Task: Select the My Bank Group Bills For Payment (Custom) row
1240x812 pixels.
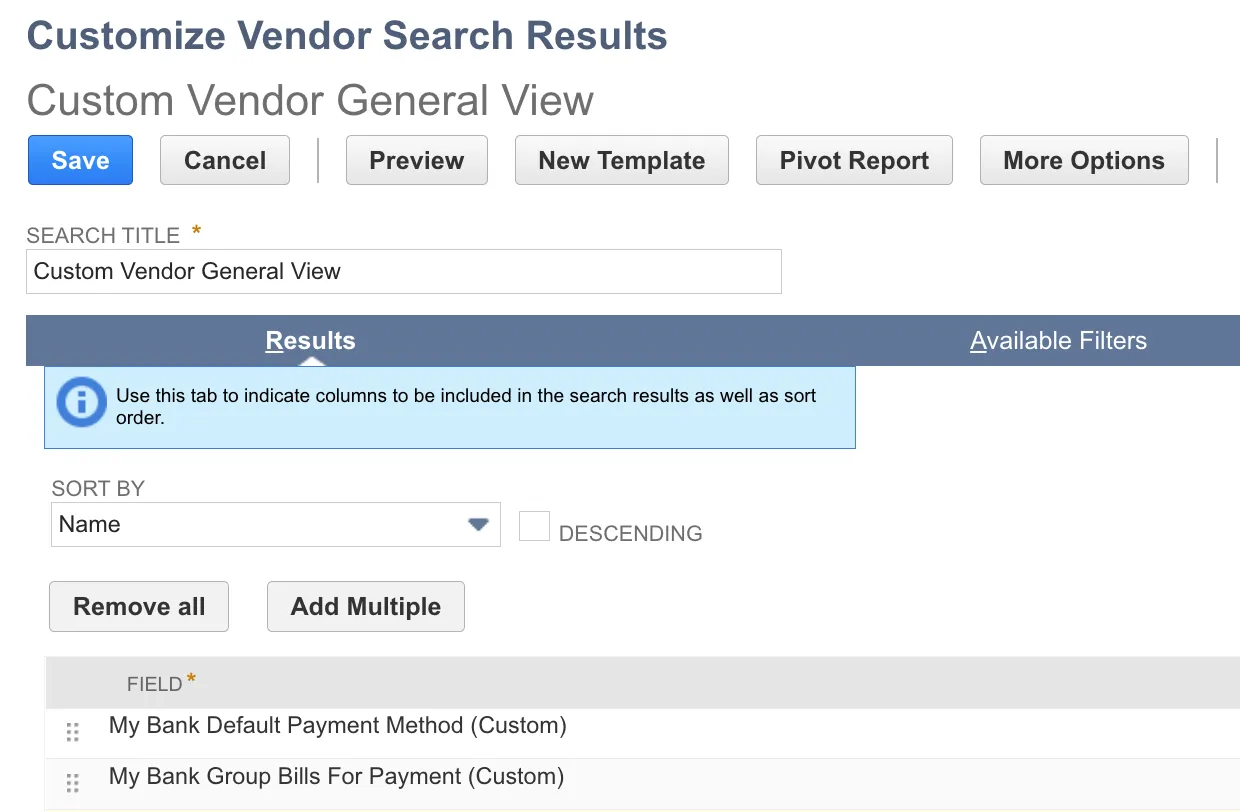Action: click(x=642, y=783)
